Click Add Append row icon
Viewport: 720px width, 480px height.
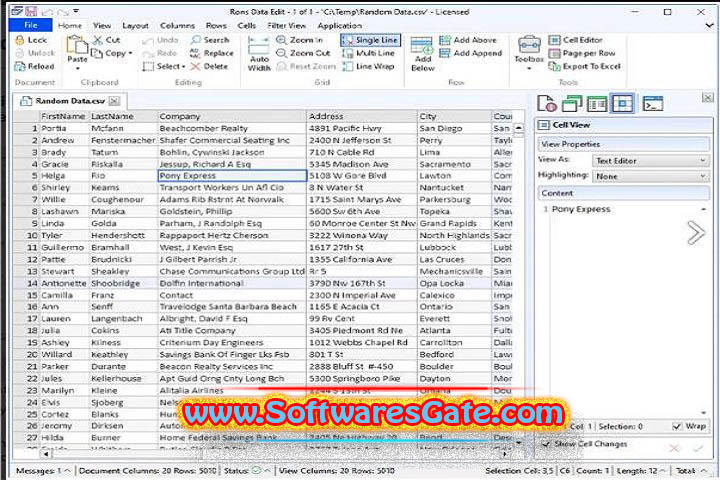[x=444, y=53]
